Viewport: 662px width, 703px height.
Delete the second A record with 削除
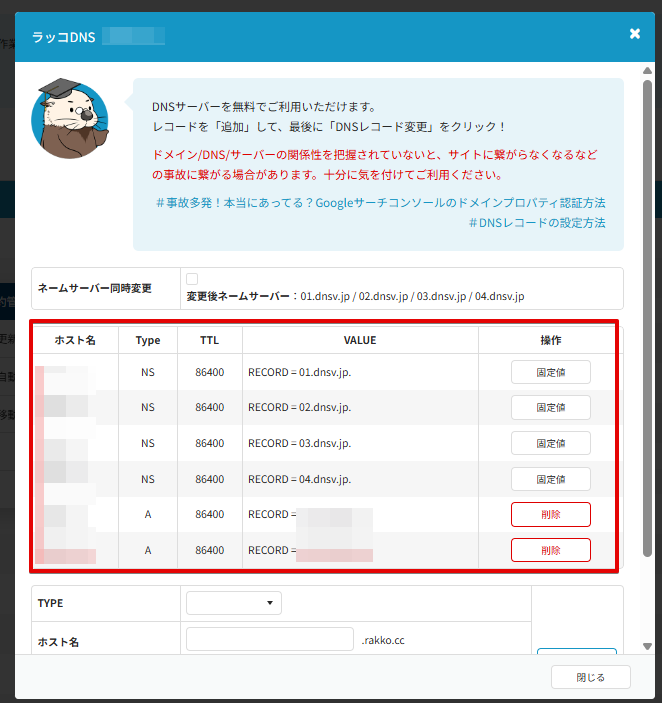click(x=551, y=550)
